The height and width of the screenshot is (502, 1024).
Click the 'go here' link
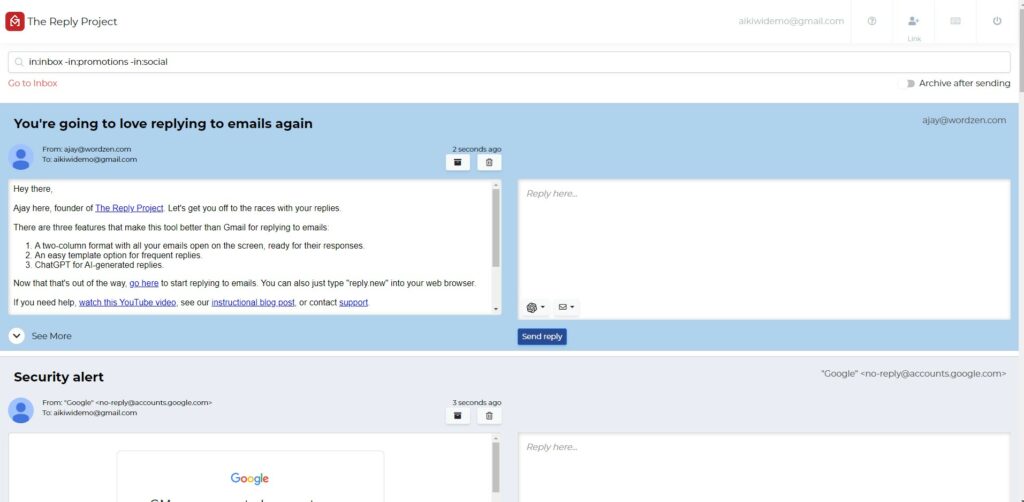[144, 283]
